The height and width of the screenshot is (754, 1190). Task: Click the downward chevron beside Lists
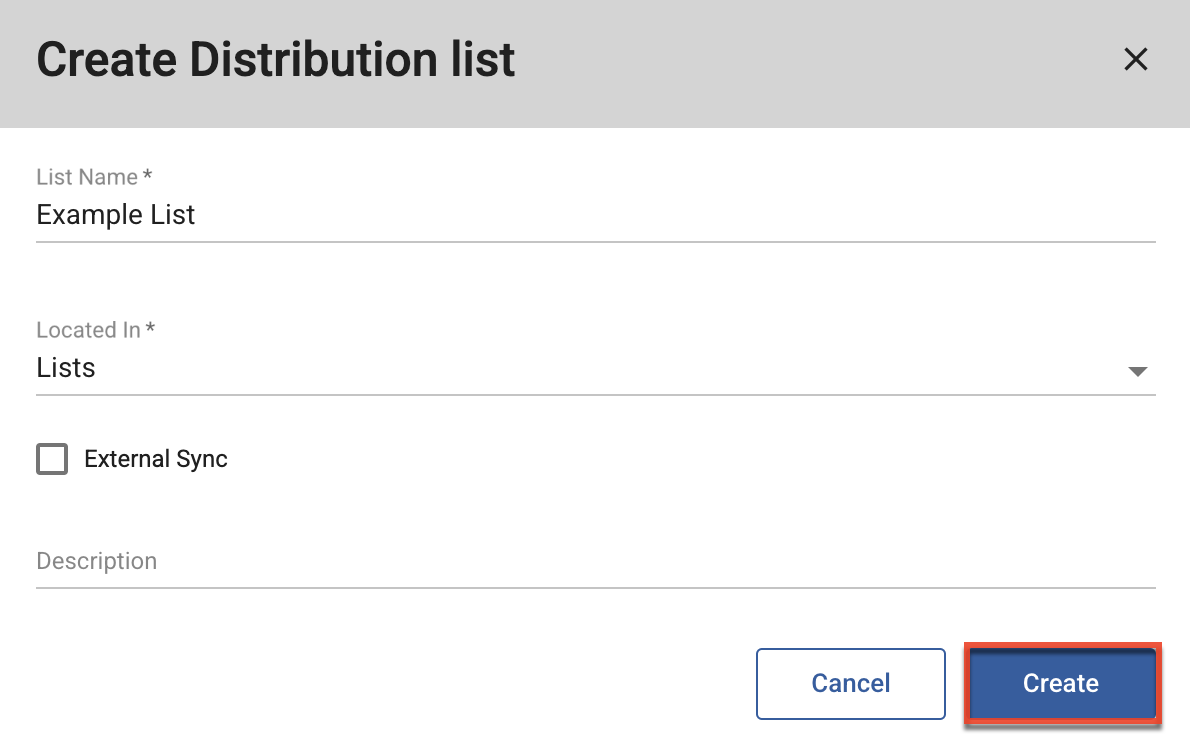tap(1138, 371)
